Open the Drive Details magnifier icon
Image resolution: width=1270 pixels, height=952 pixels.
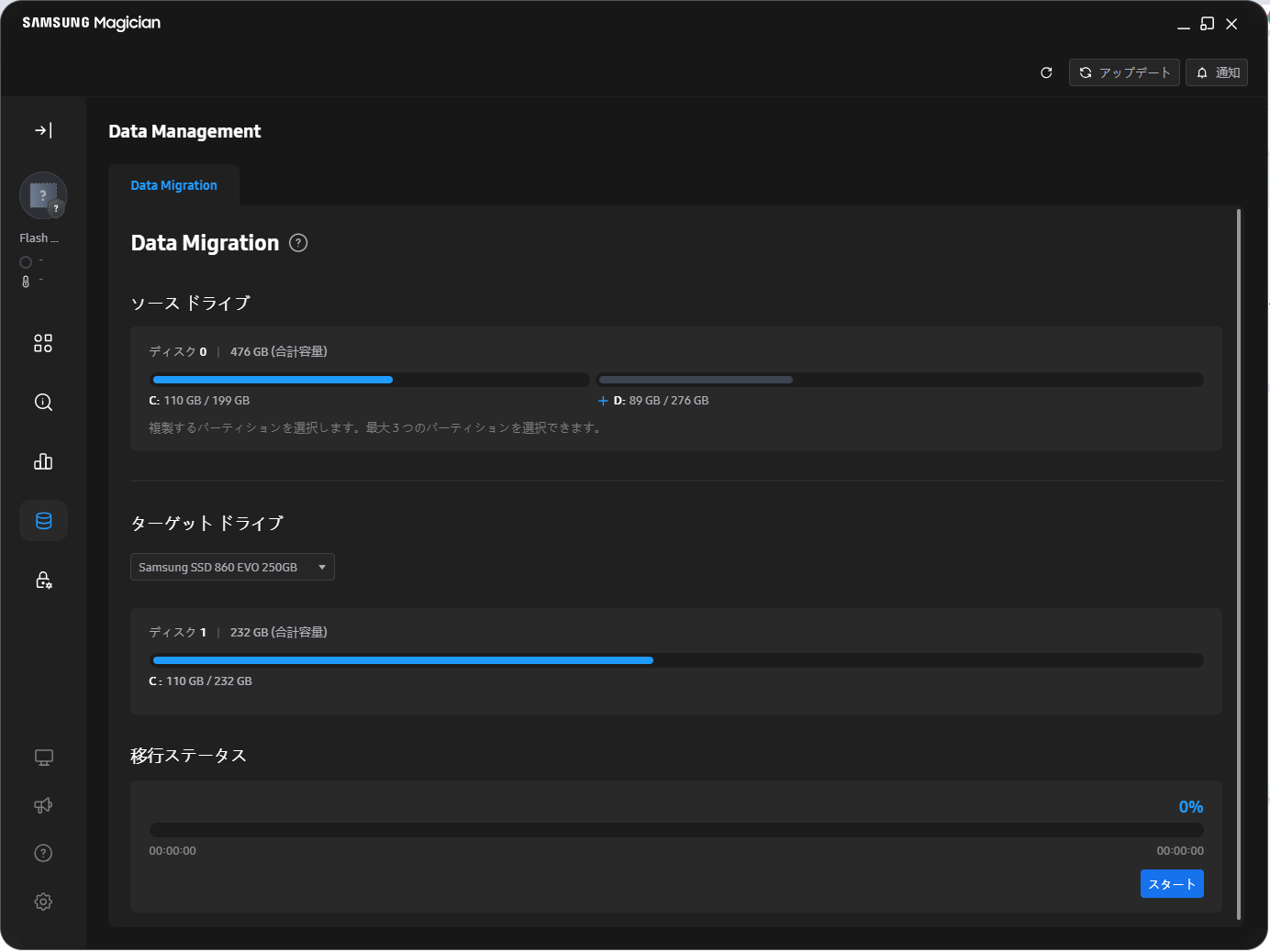(43, 402)
